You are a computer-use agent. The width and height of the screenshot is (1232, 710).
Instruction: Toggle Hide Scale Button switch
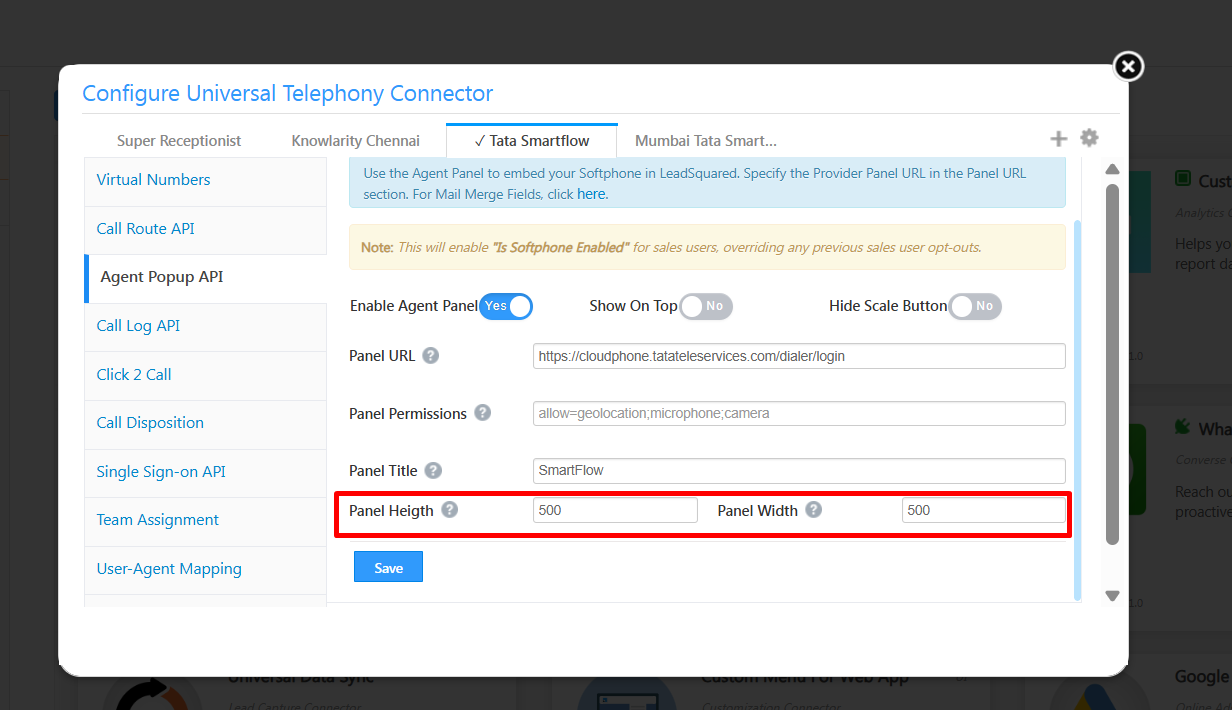click(975, 306)
